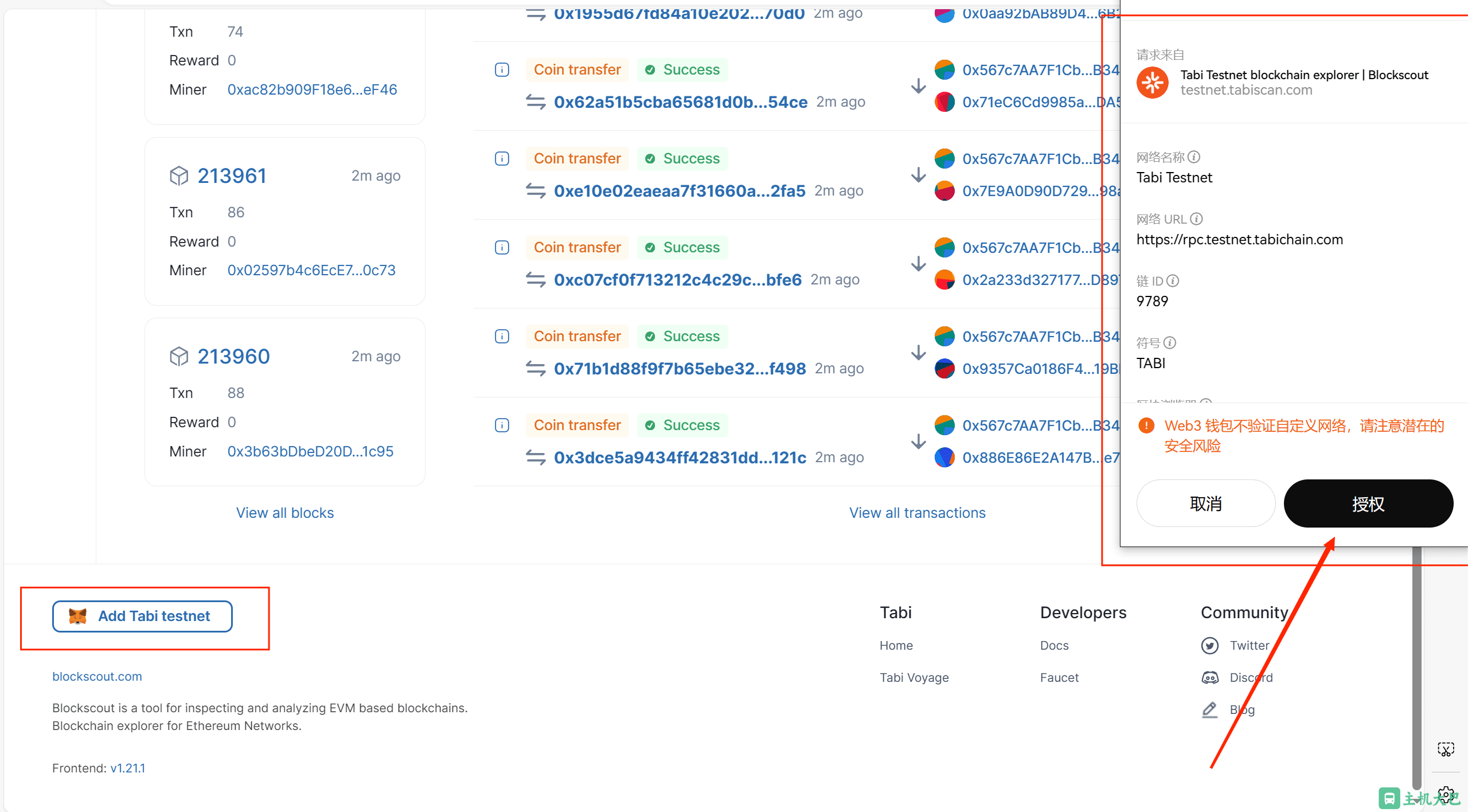View all blocks
This screenshot has width=1468, height=812.
285,513
